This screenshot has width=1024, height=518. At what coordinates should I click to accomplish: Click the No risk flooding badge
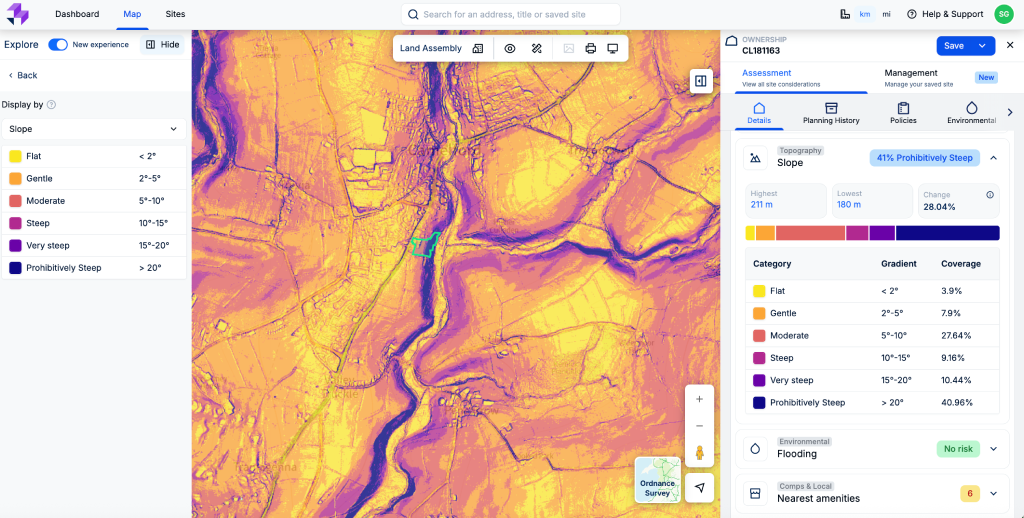click(x=958, y=449)
